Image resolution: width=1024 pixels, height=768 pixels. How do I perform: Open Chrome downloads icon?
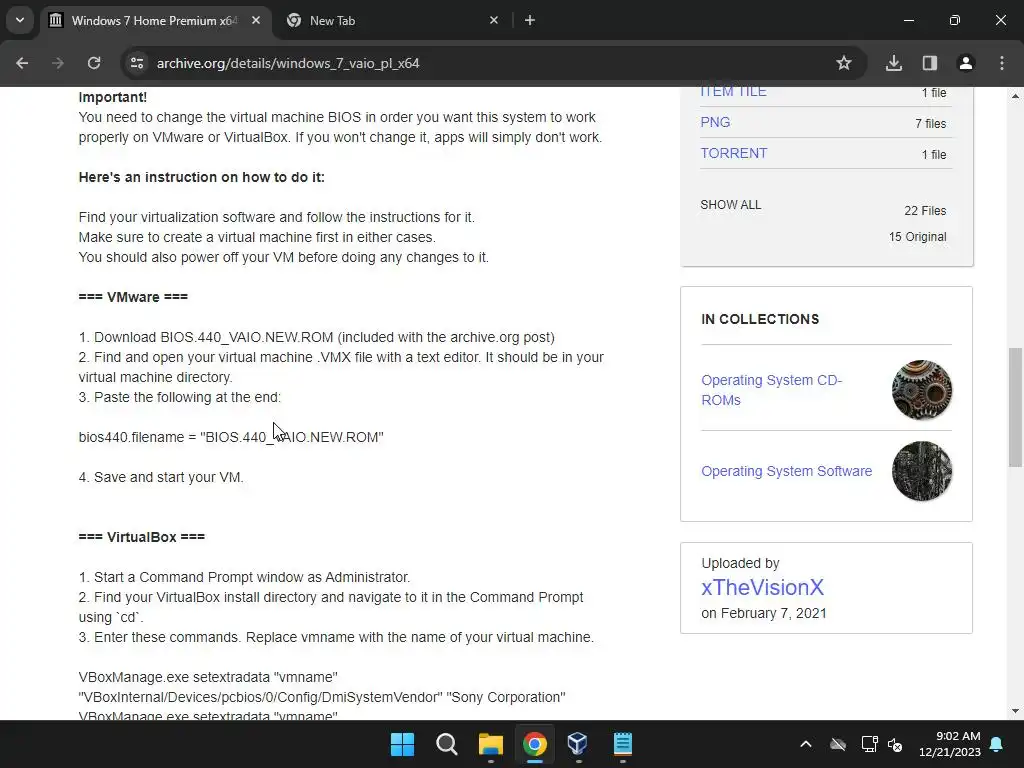[x=894, y=63]
